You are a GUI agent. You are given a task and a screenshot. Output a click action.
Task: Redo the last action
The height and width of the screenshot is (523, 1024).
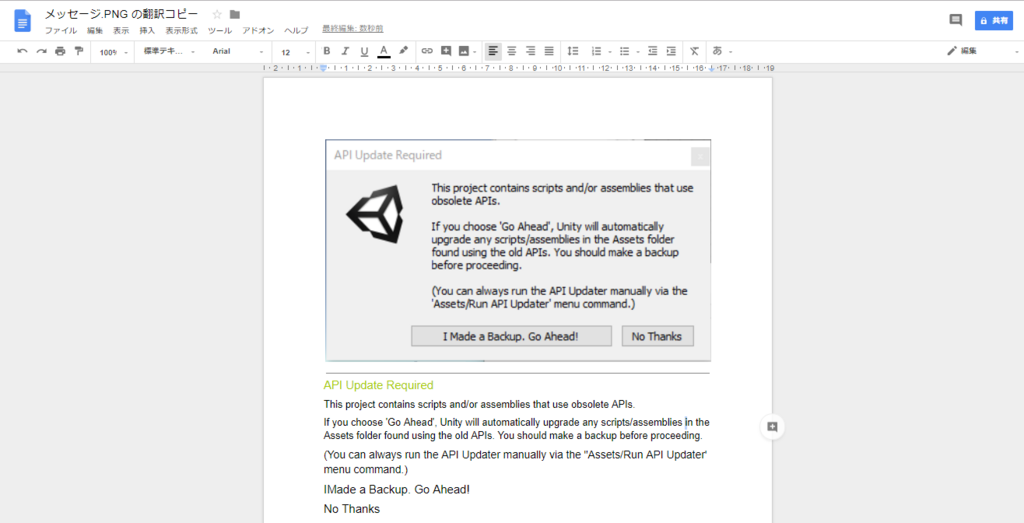[x=41, y=51]
